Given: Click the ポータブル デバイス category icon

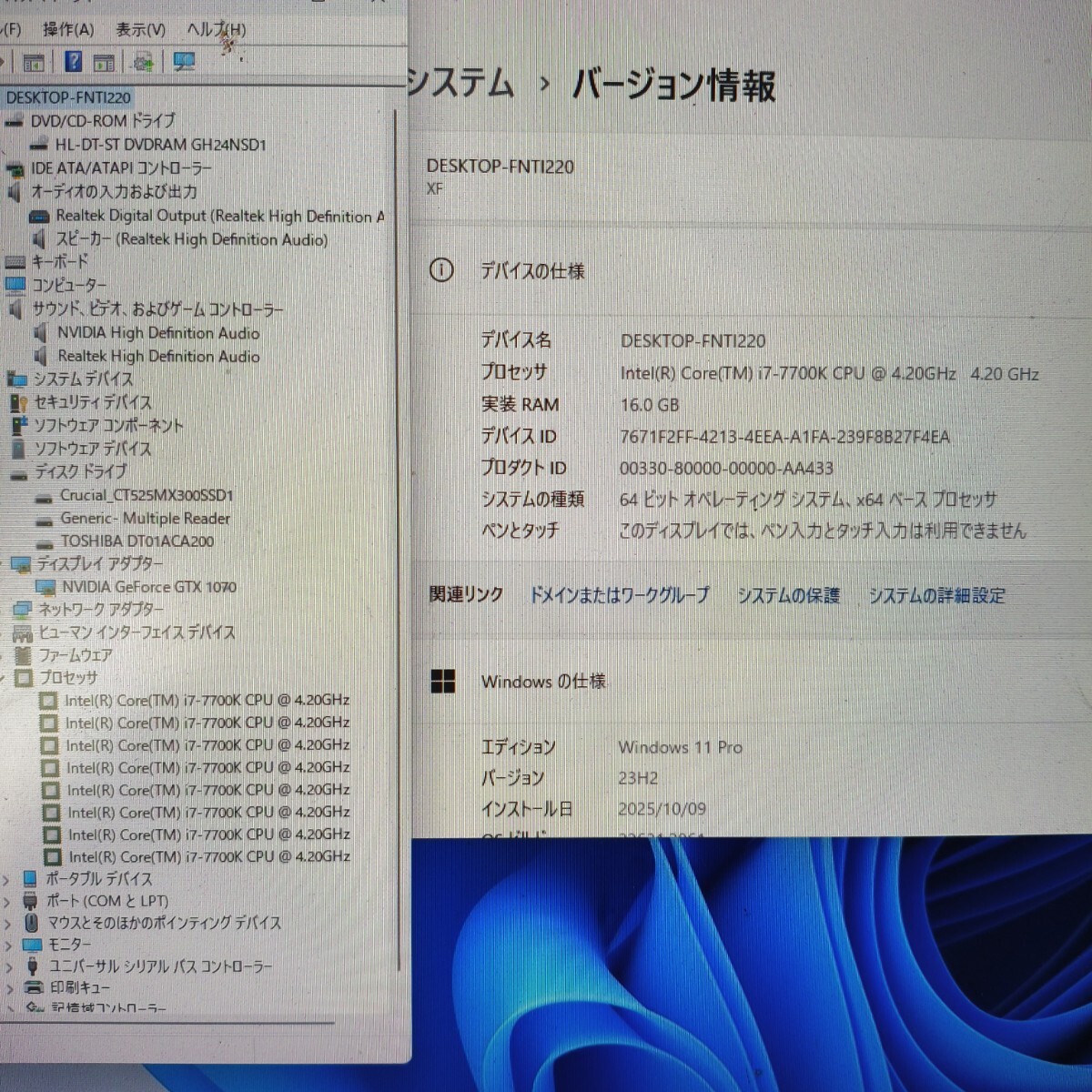Looking at the screenshot, I should point(30,879).
